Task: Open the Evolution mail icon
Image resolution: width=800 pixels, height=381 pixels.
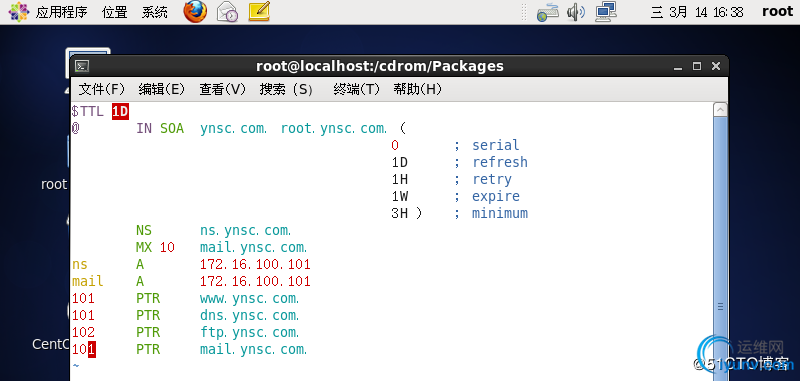Action: (x=228, y=12)
